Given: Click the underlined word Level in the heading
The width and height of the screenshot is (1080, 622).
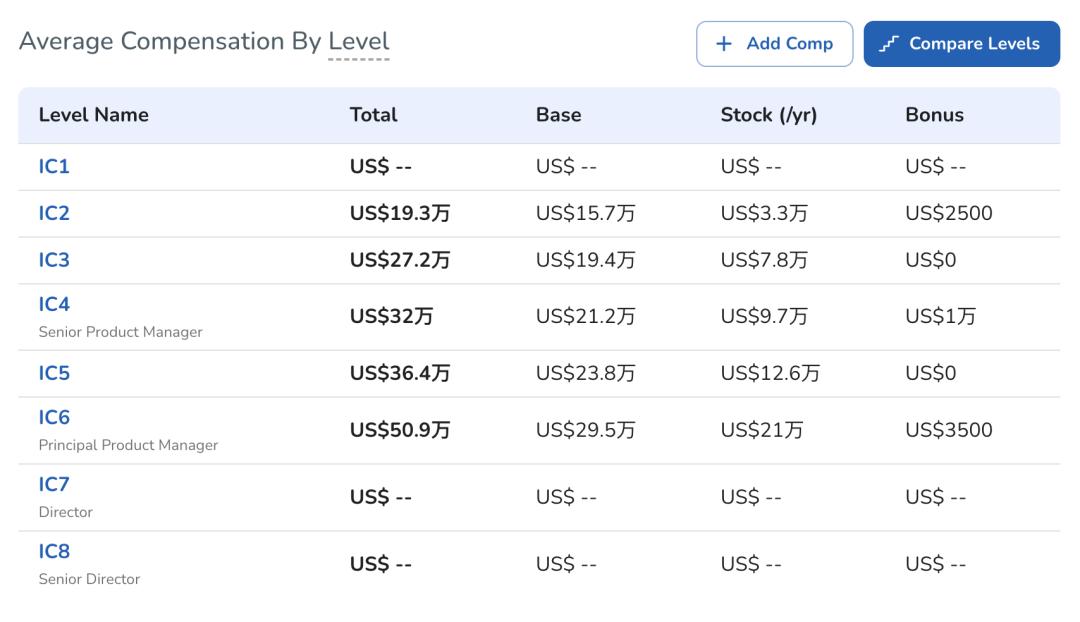Looking at the screenshot, I should point(359,42).
